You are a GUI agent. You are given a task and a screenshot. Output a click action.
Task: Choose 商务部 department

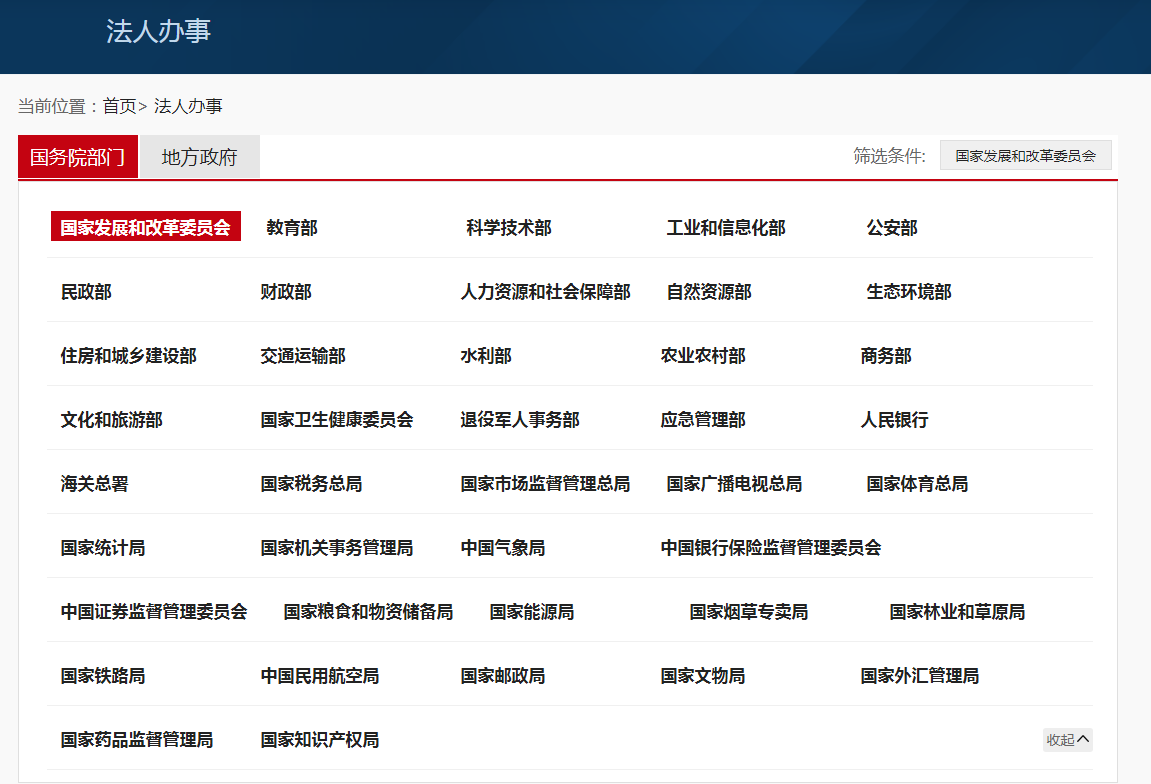(x=886, y=356)
